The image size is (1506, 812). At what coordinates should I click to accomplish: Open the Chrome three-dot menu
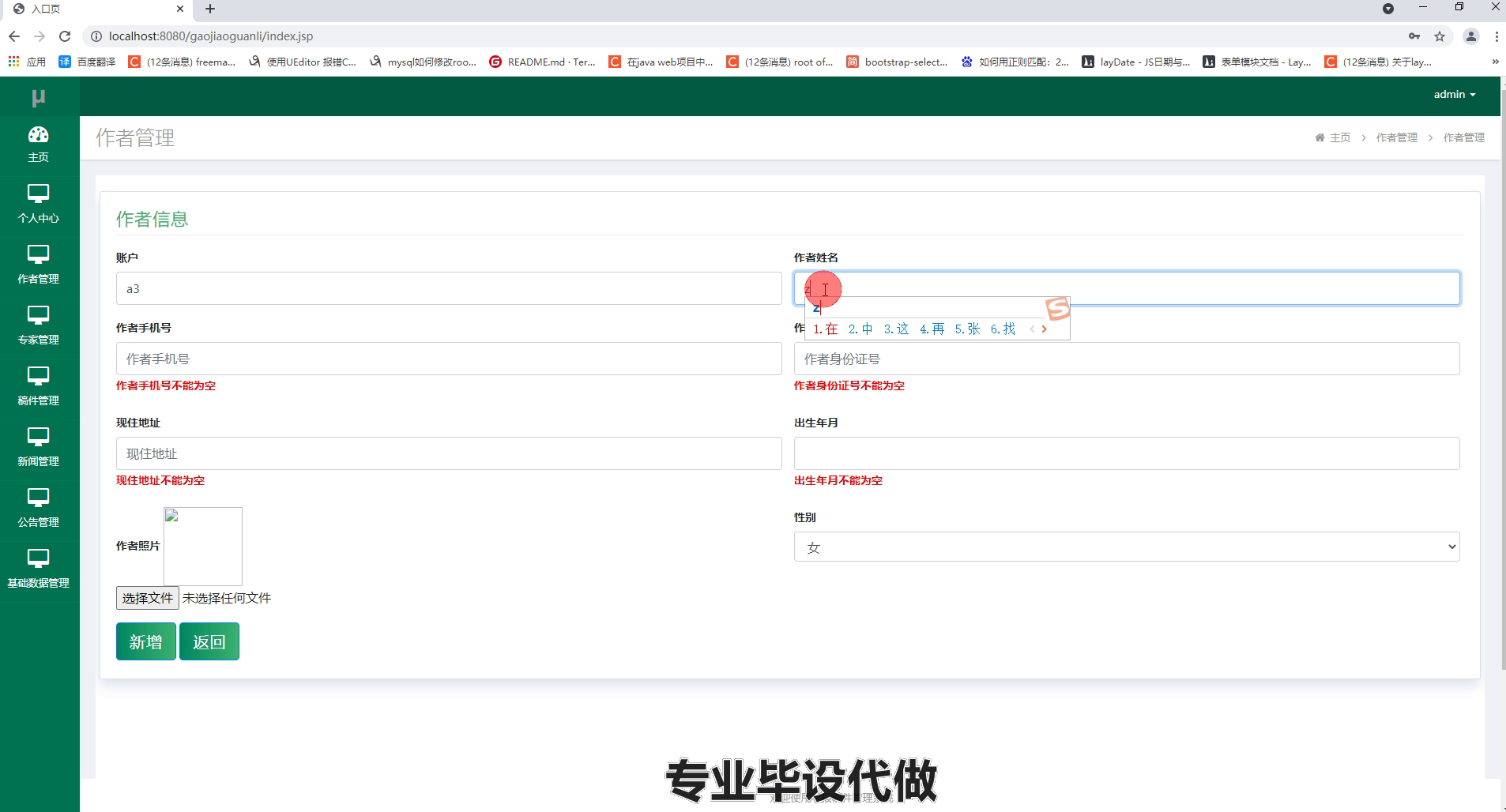tap(1497, 36)
